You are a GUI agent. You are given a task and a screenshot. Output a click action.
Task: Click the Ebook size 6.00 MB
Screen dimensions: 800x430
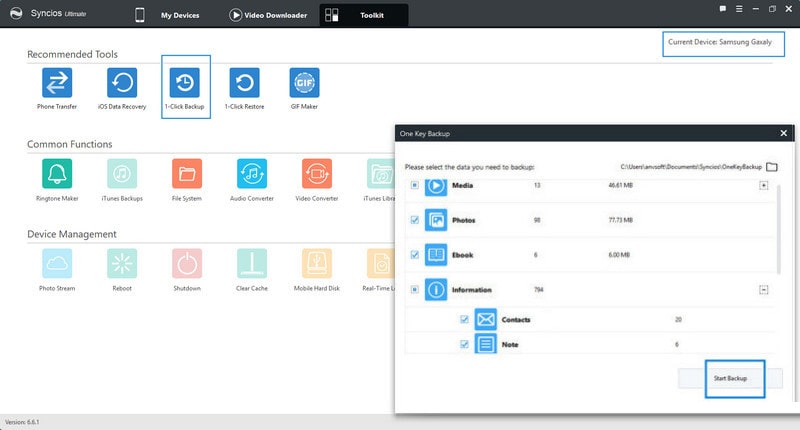pos(619,255)
